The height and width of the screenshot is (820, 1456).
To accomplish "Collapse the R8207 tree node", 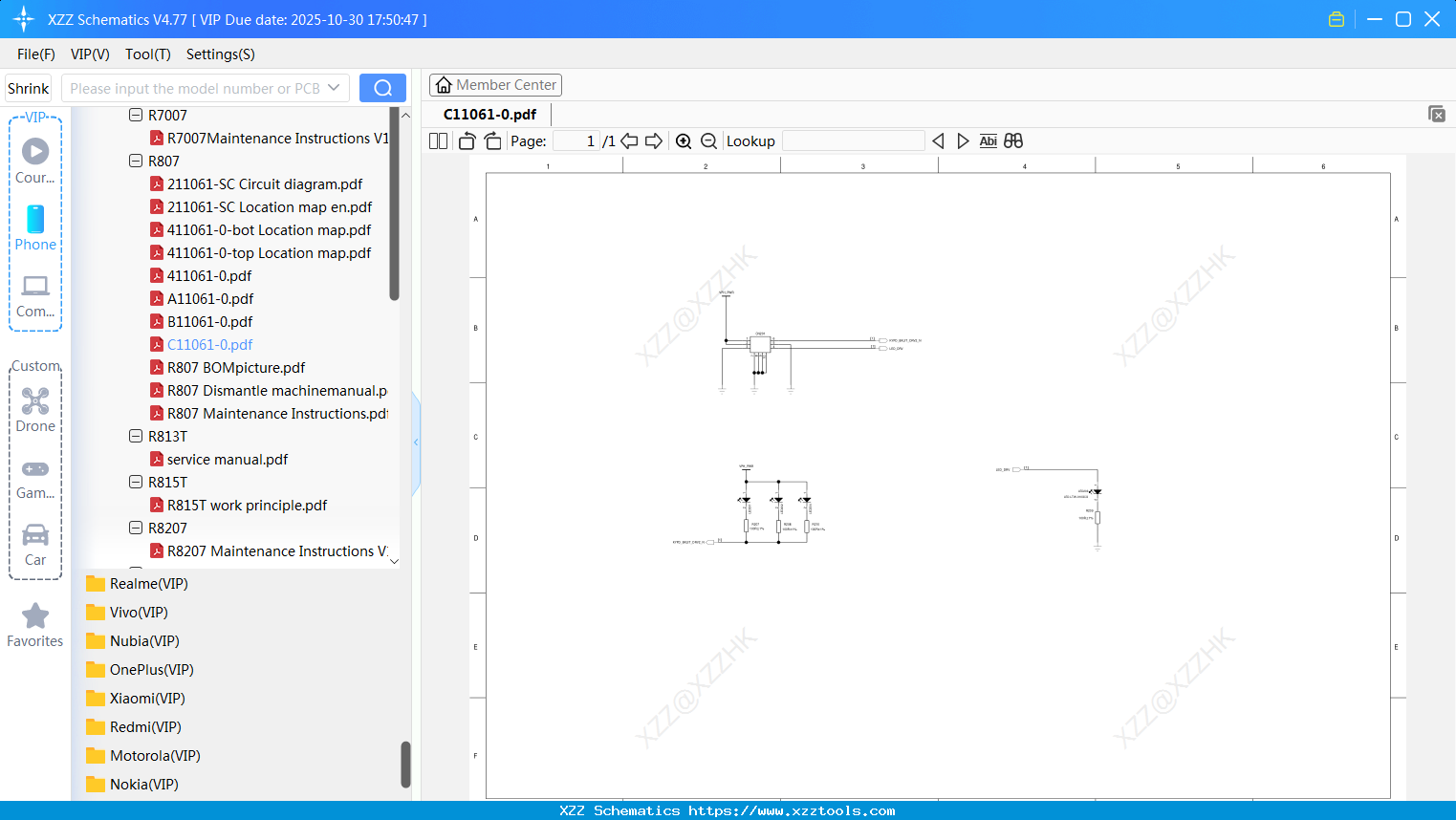I will click(136, 528).
